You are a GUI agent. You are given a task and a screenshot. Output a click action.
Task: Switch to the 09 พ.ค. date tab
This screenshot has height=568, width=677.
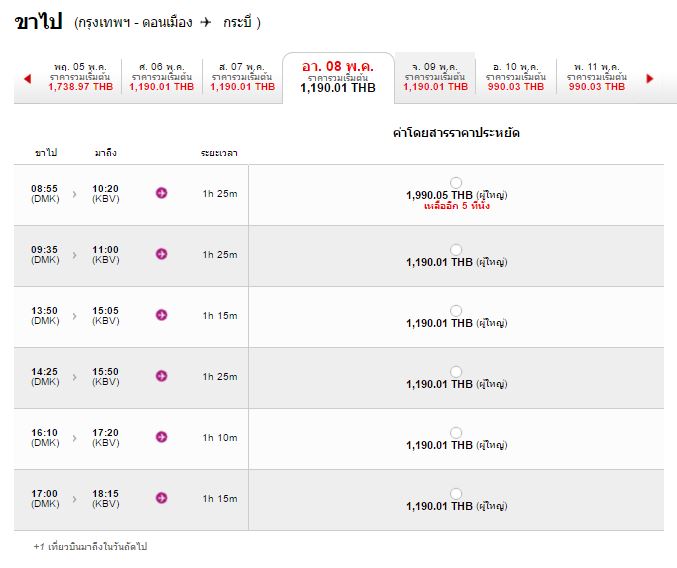coord(435,77)
